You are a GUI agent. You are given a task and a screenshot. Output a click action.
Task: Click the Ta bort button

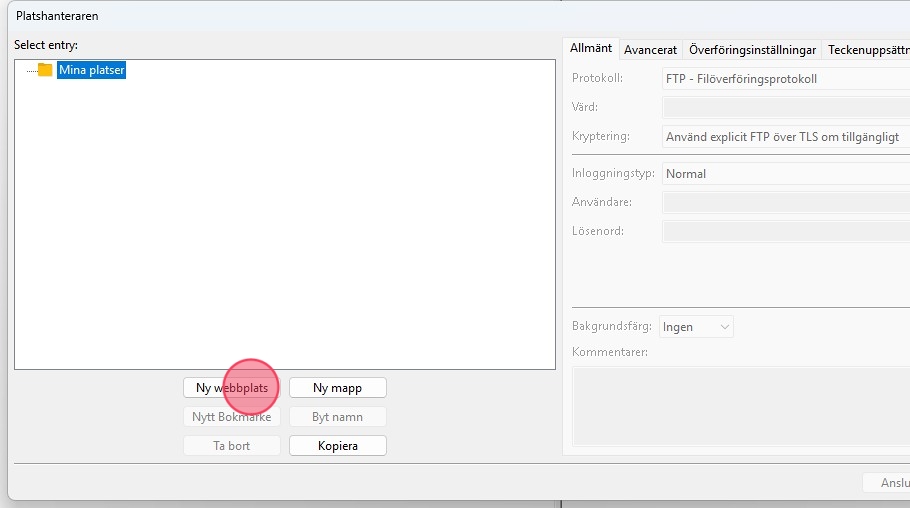[x=232, y=446]
